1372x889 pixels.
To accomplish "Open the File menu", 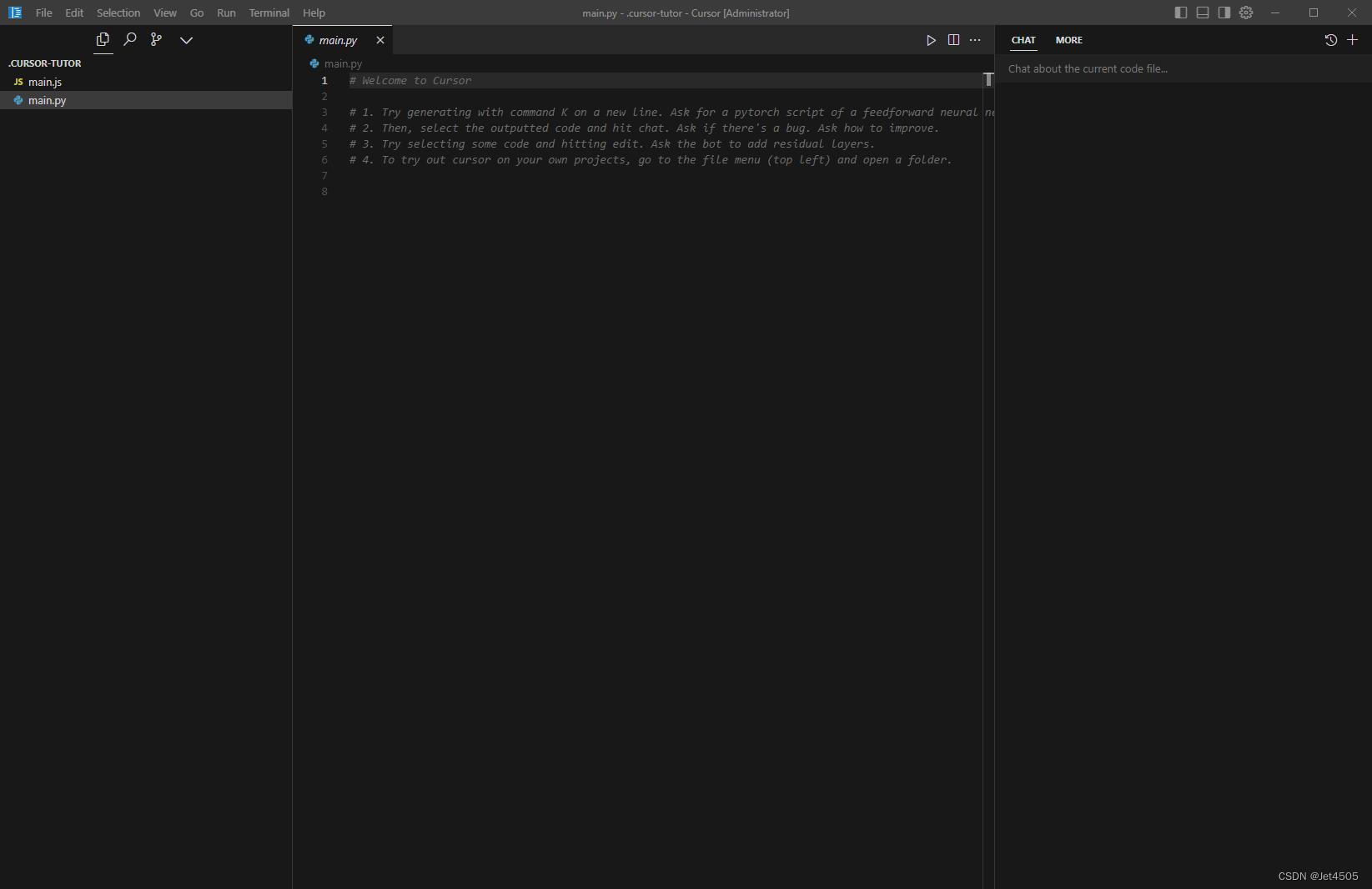I will click(x=43, y=13).
